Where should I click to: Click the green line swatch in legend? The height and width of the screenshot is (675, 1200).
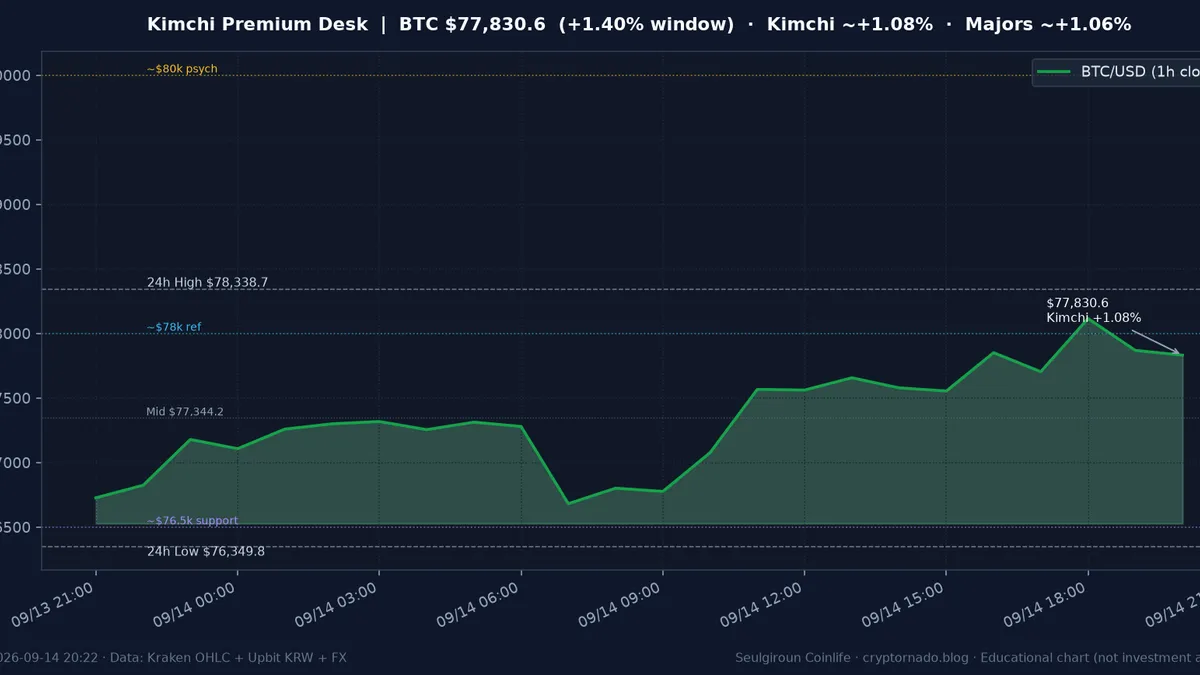pyautogui.click(x=1054, y=72)
